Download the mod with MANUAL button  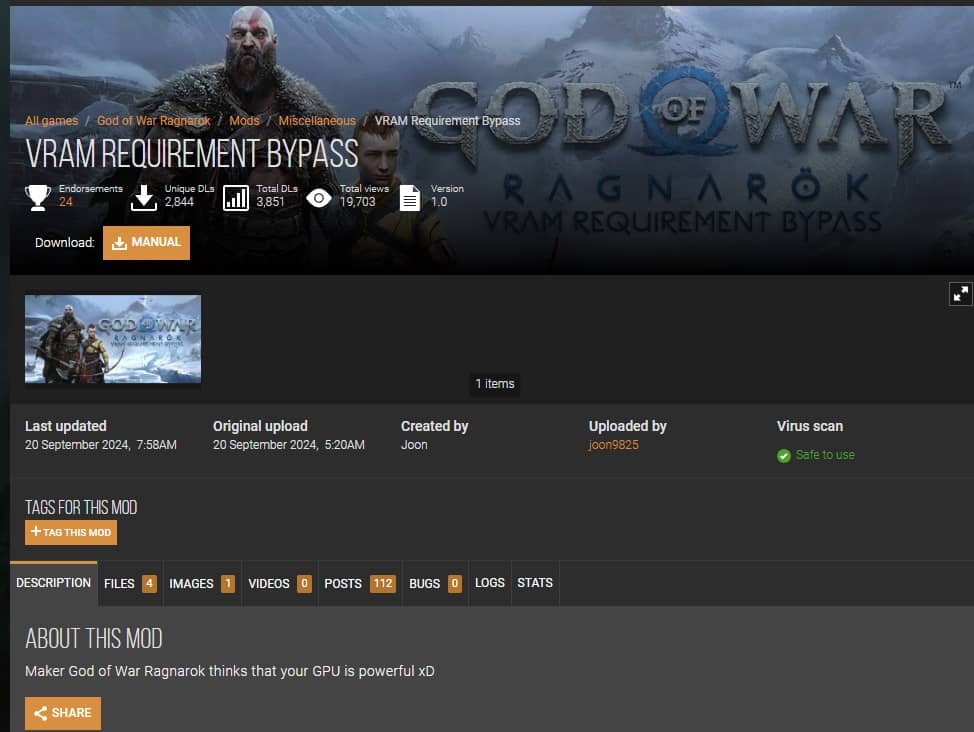pos(147,242)
